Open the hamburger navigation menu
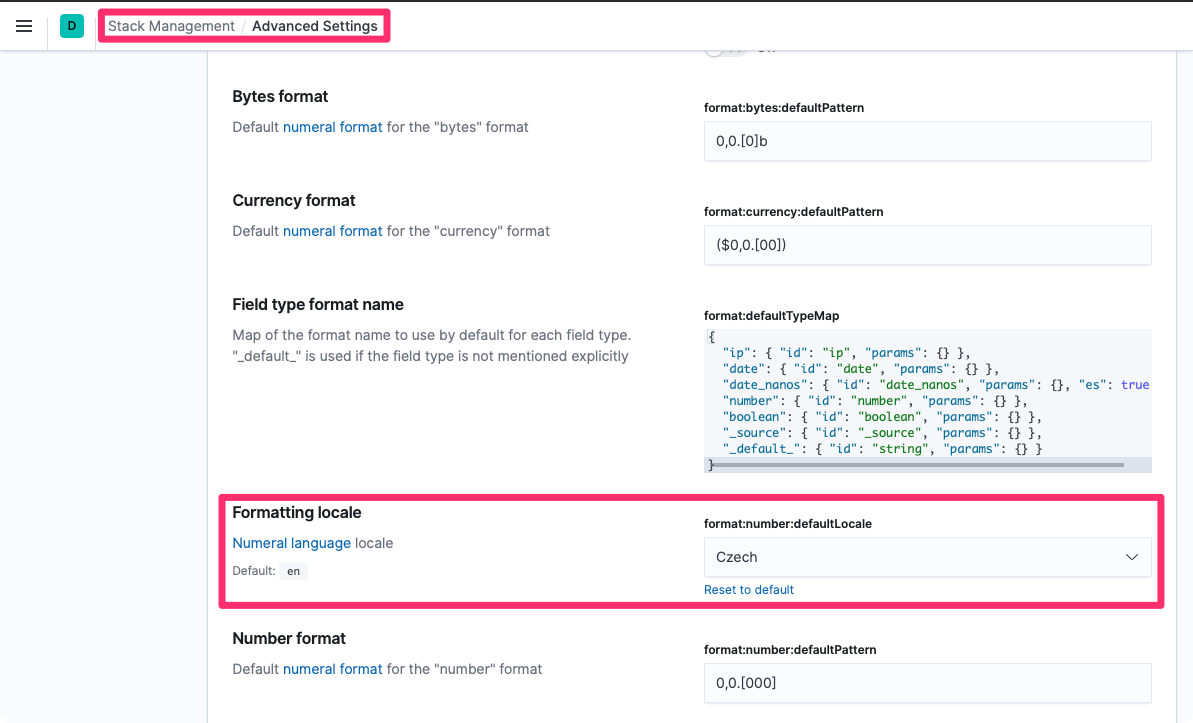The width and height of the screenshot is (1193, 723). coord(24,26)
